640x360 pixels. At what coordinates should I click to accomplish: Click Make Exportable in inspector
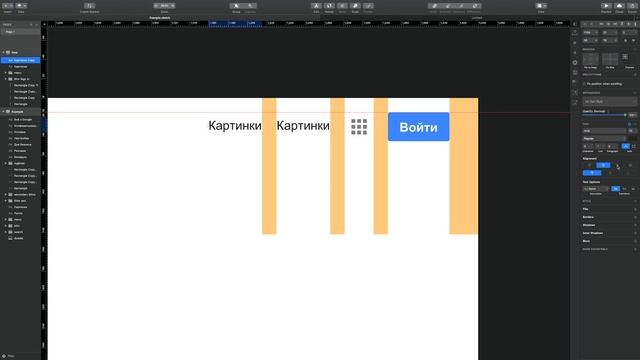[595, 249]
